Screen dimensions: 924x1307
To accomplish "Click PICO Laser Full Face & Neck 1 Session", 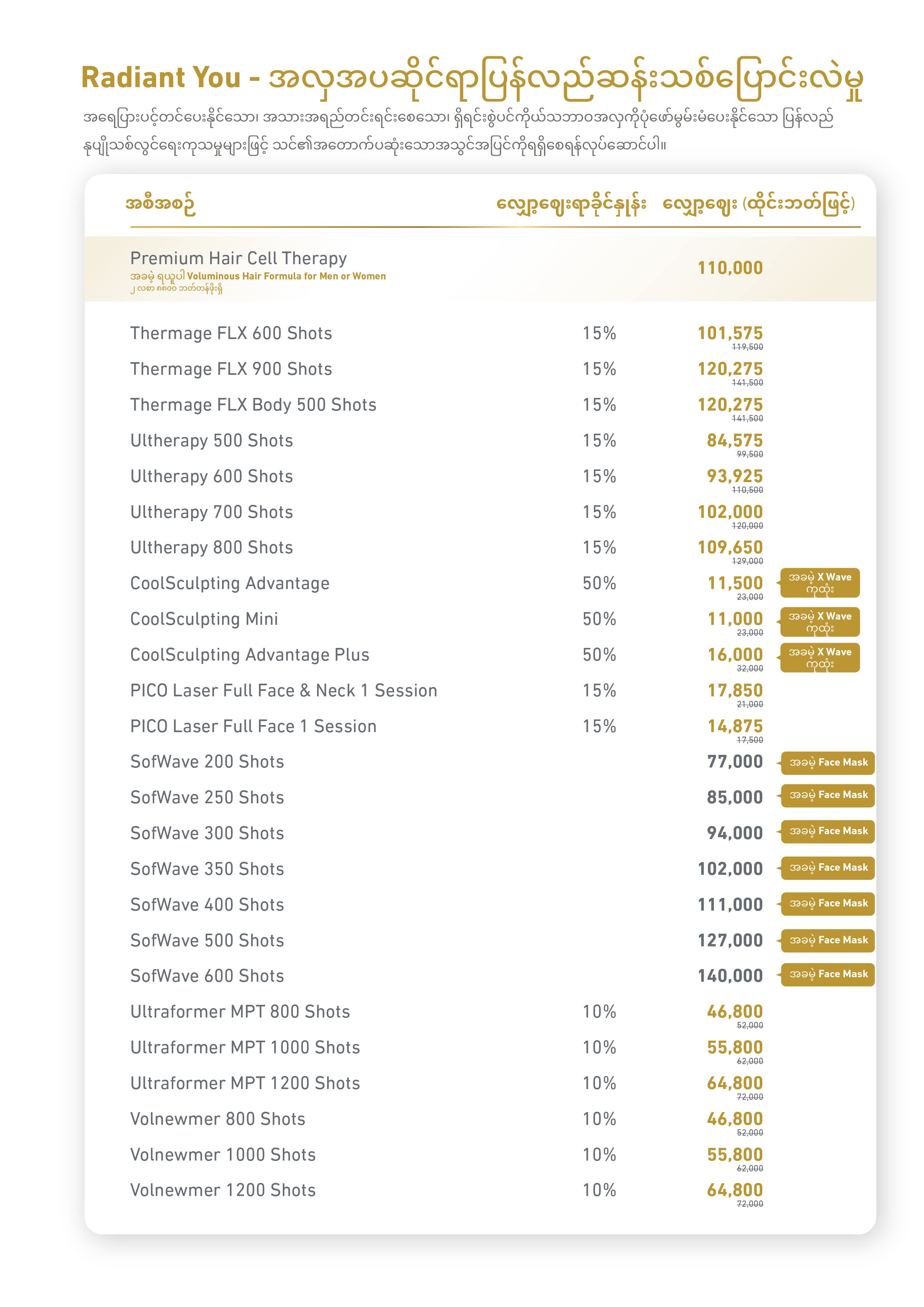I will pos(284,690).
